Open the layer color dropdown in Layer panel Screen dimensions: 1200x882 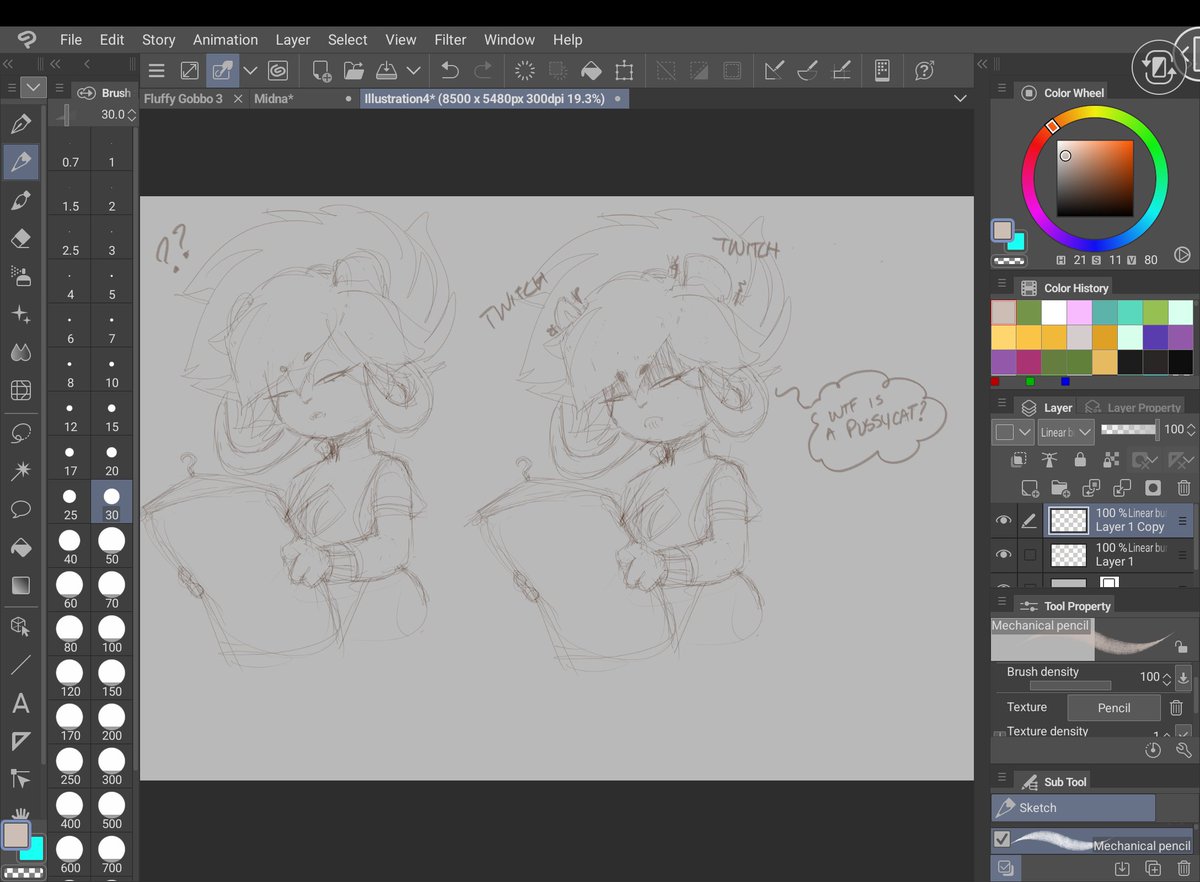click(x=1012, y=431)
